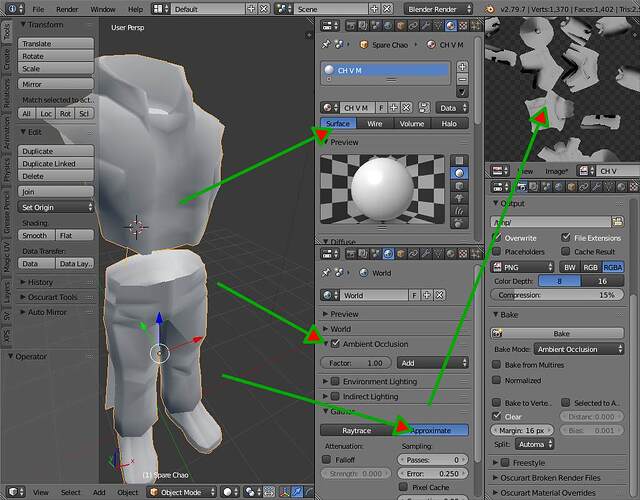
Task: Select World globe tab in World properties header
Action: [x=388, y=254]
